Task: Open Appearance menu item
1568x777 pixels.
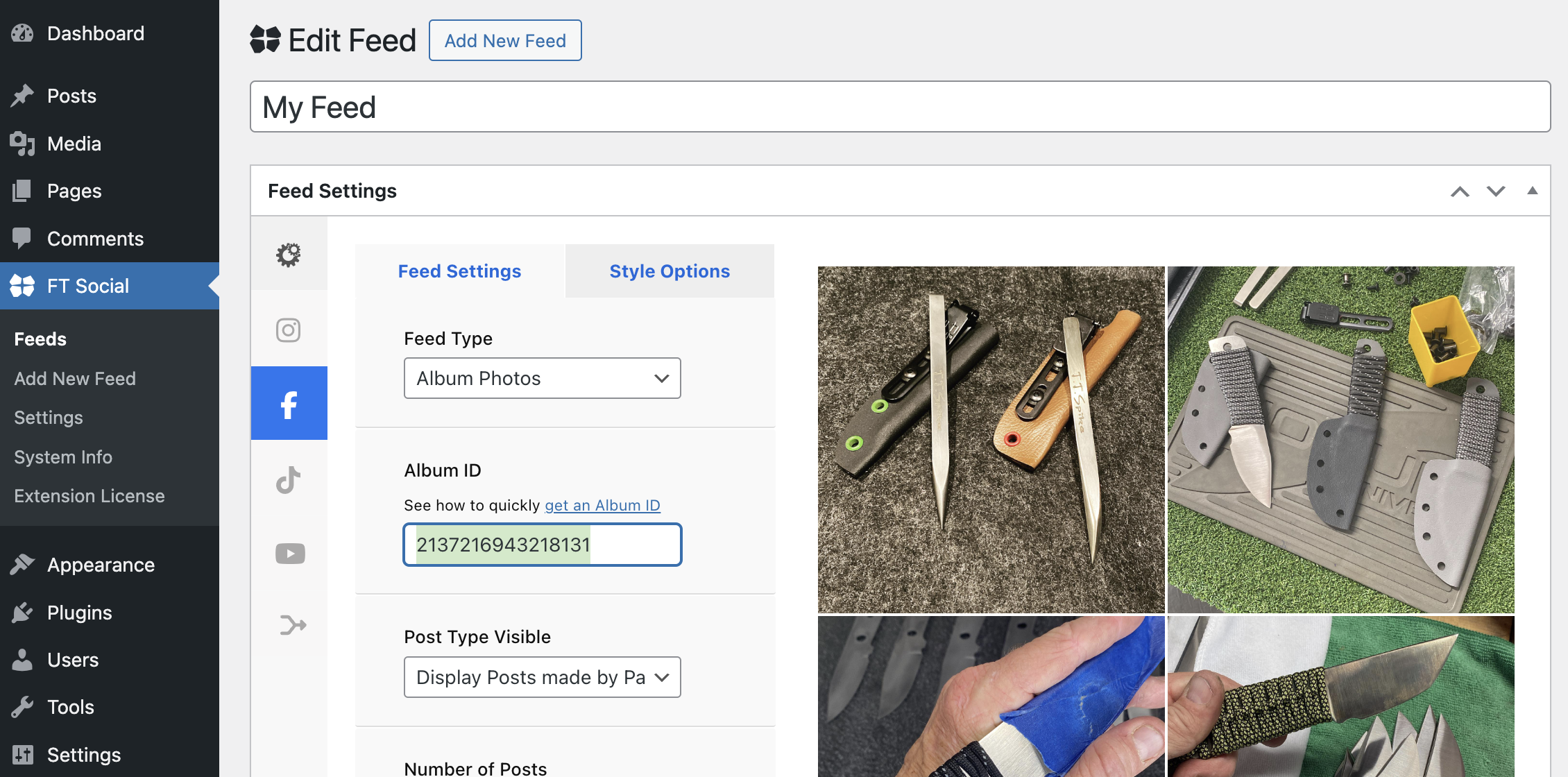Action: 110,565
